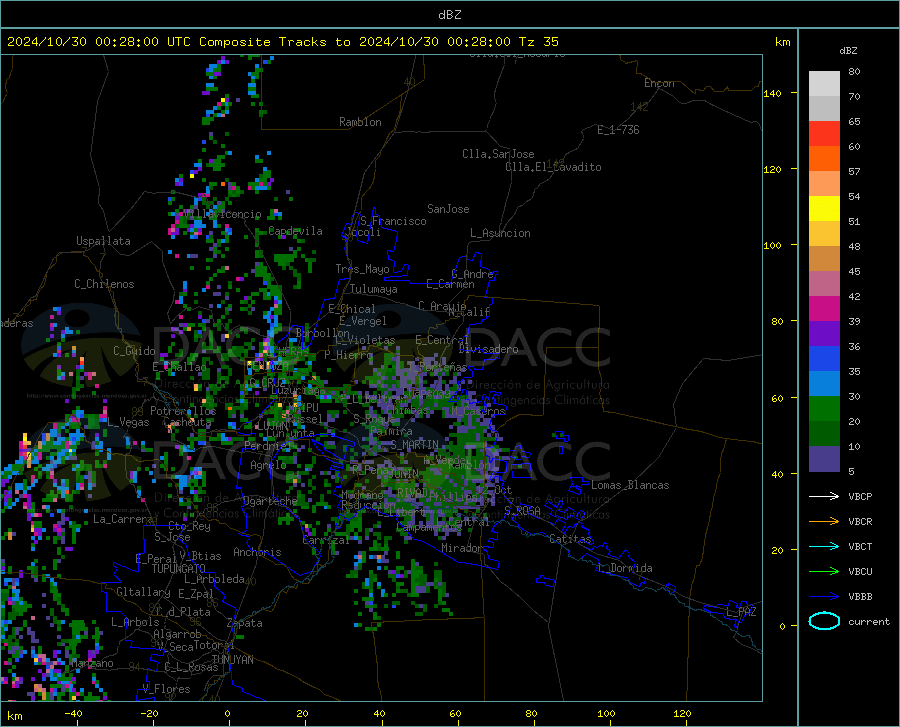Click the 'TUPUNGATO' map label

tap(179, 569)
